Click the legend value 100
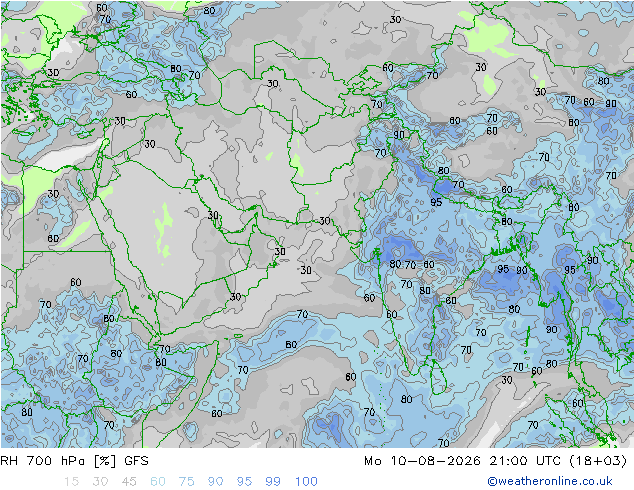Viewport: 634px width, 490px height. coord(306,482)
